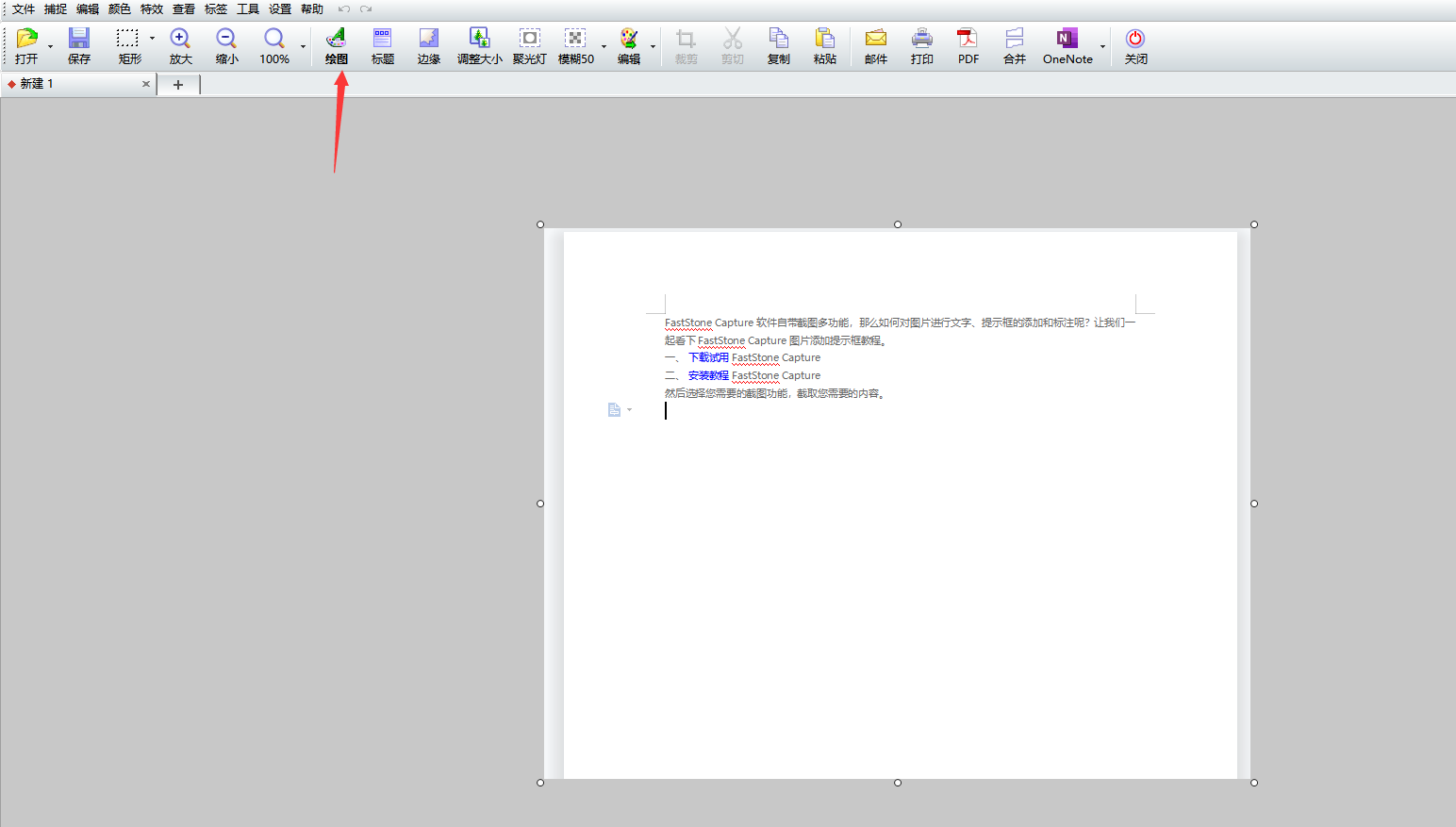Open the Tools (工具) menu

tap(248, 9)
